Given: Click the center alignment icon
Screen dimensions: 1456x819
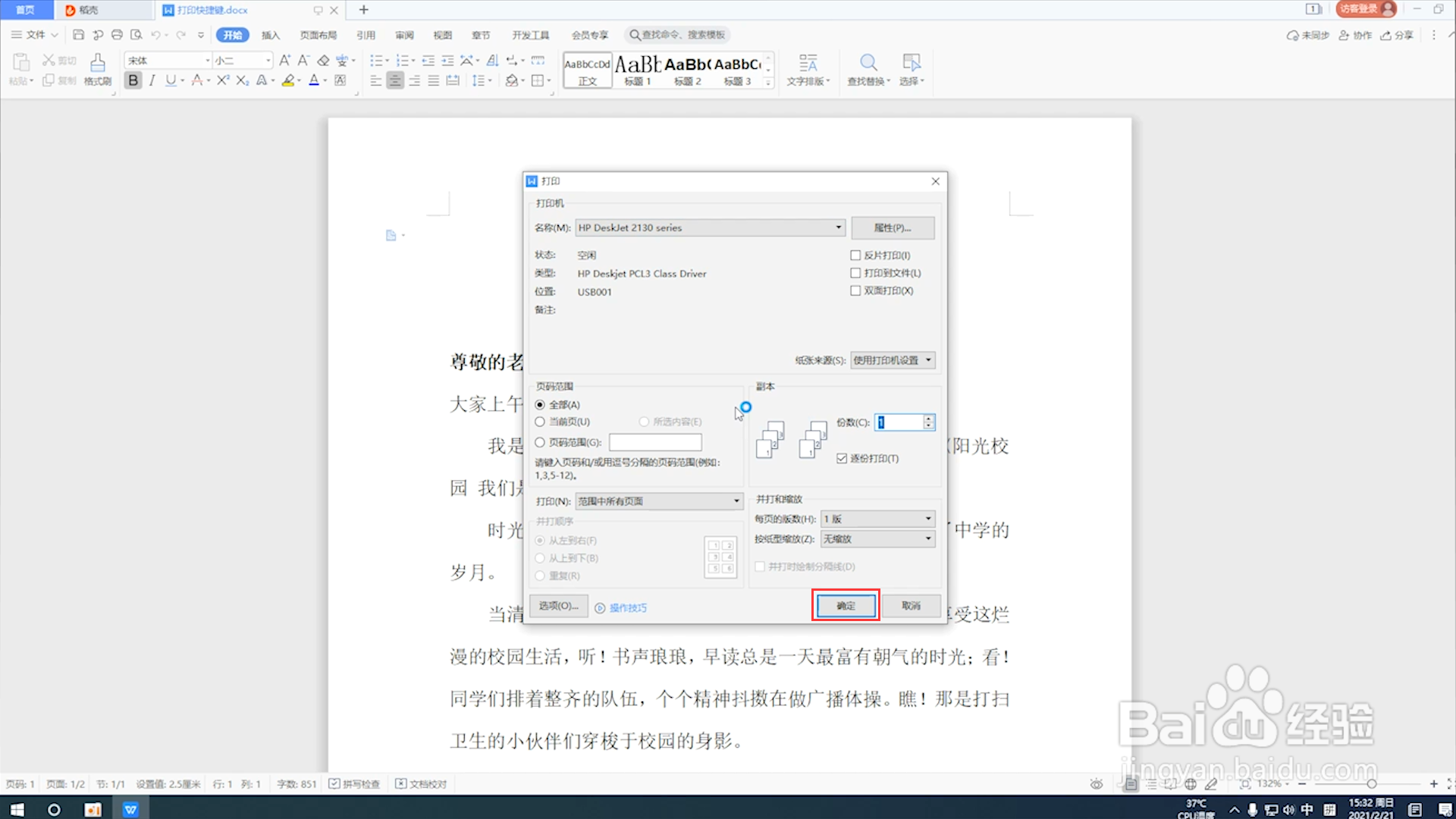Looking at the screenshot, I should coord(395,80).
